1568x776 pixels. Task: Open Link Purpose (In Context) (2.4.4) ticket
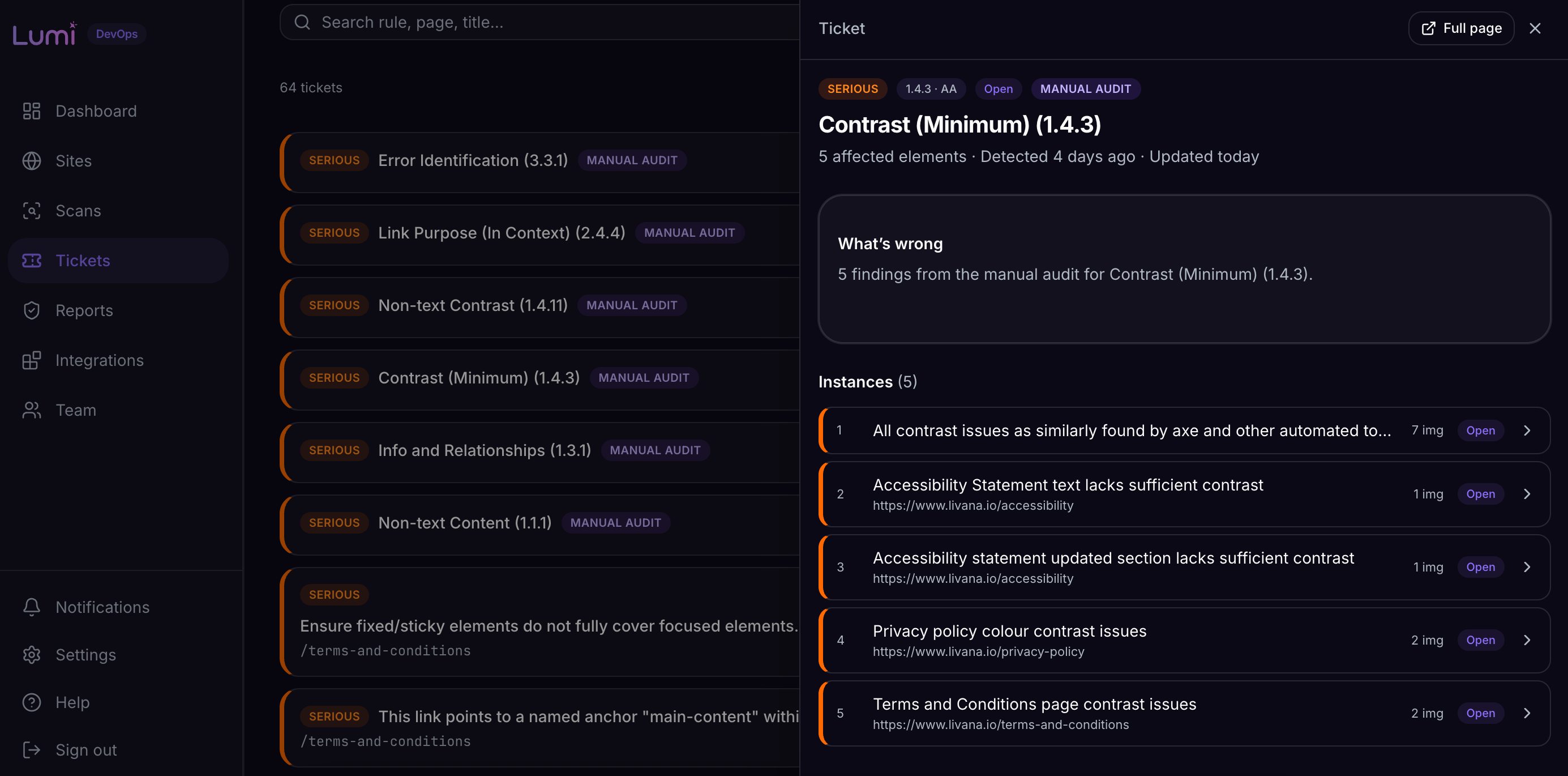(541, 234)
